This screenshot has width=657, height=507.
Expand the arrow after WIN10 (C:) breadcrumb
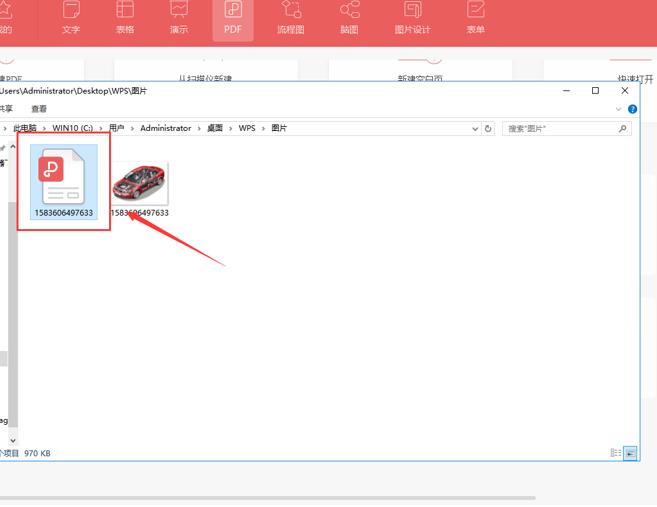coord(101,129)
